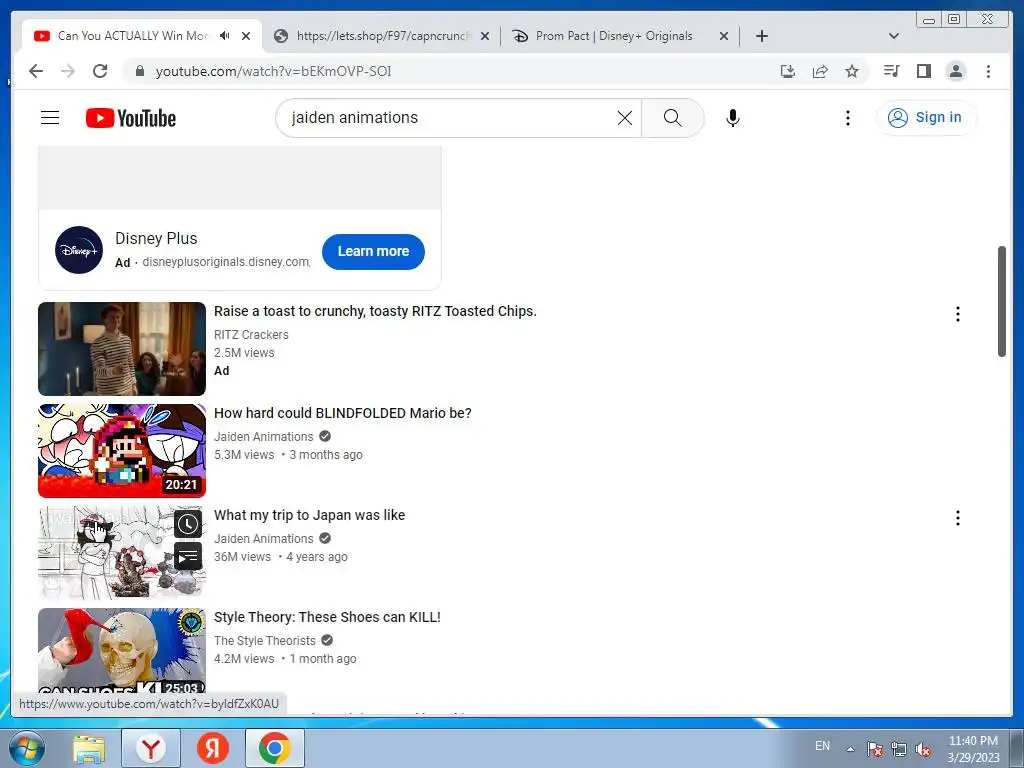Open the RITZ Toasted Chips ad thumbnail
Screen dimensions: 1024x768
click(x=122, y=349)
